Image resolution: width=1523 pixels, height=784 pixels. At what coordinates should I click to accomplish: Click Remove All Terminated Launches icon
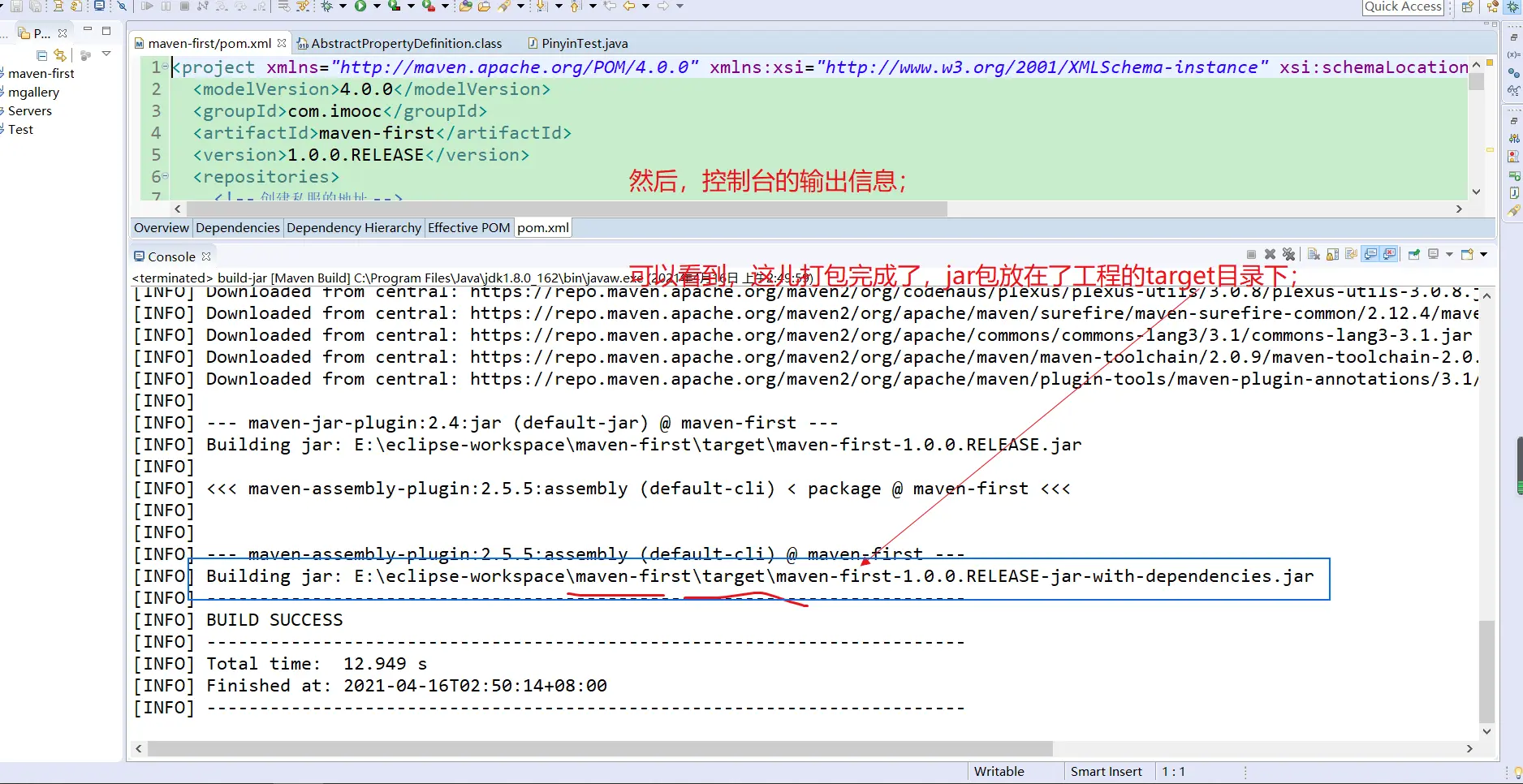pos(1288,255)
